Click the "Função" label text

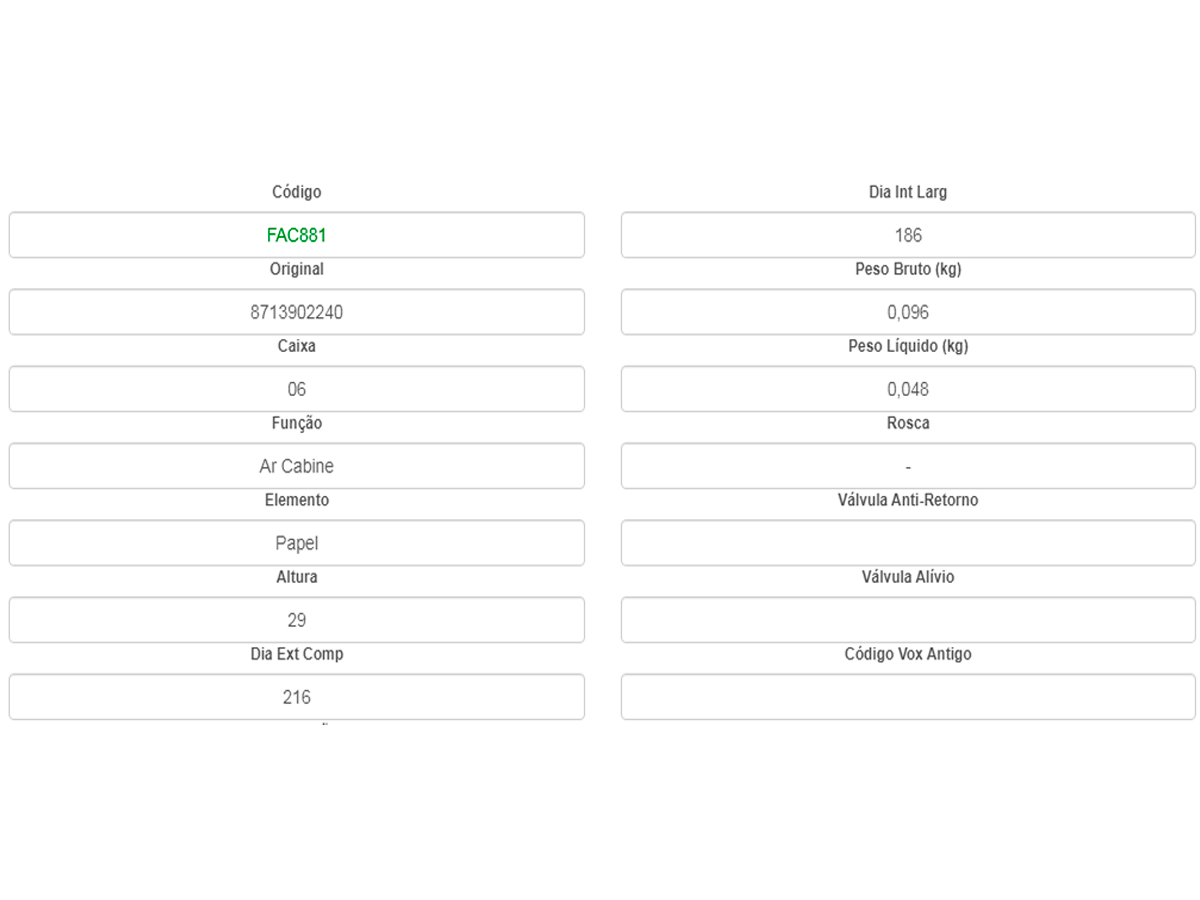tap(296, 423)
